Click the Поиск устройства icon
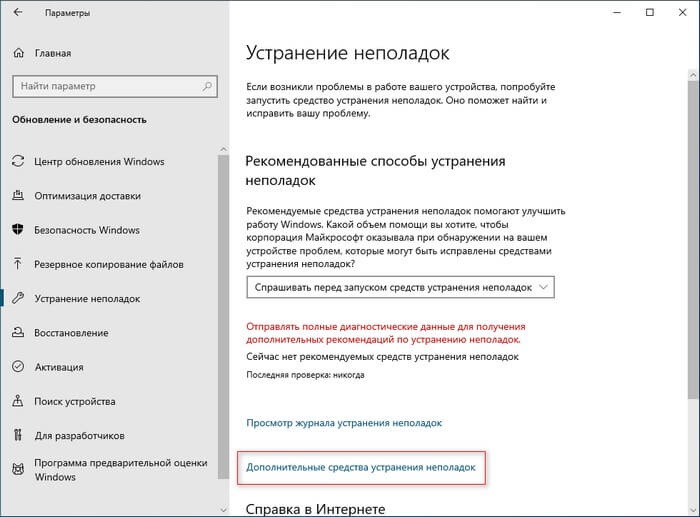Viewport: 700px width, 517px height. [18, 401]
